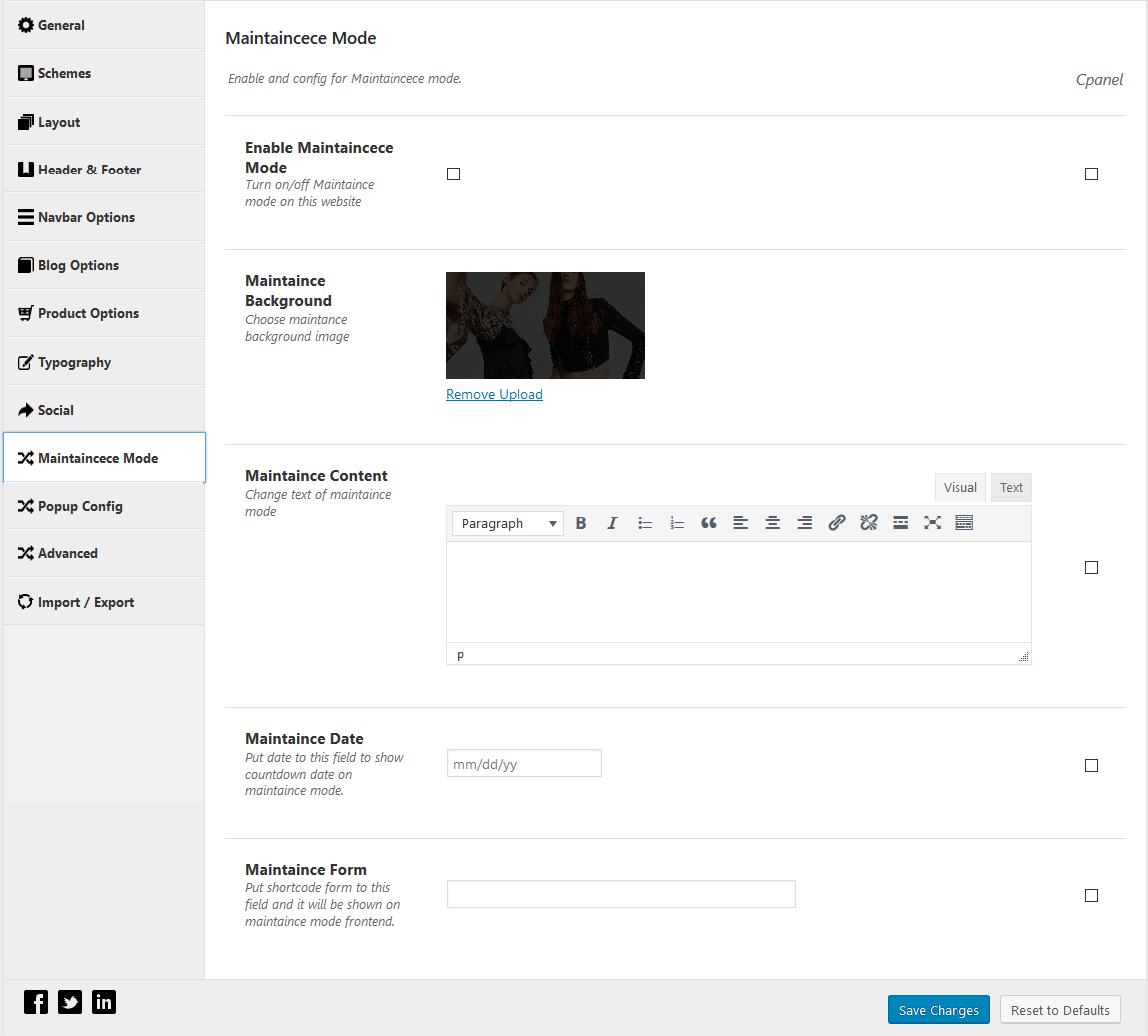Insert a numbered list
1148x1036 pixels.
(x=677, y=522)
